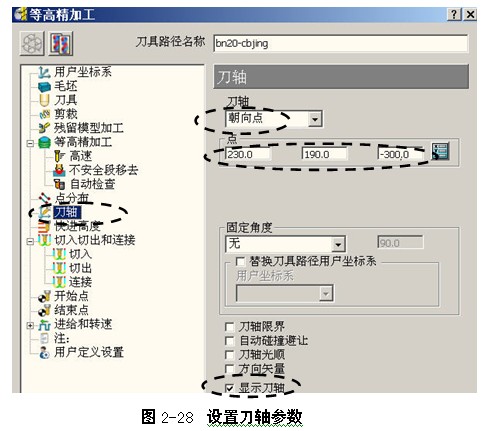Enable the 自动碰撞避让 checkbox

pyautogui.click(x=229, y=341)
